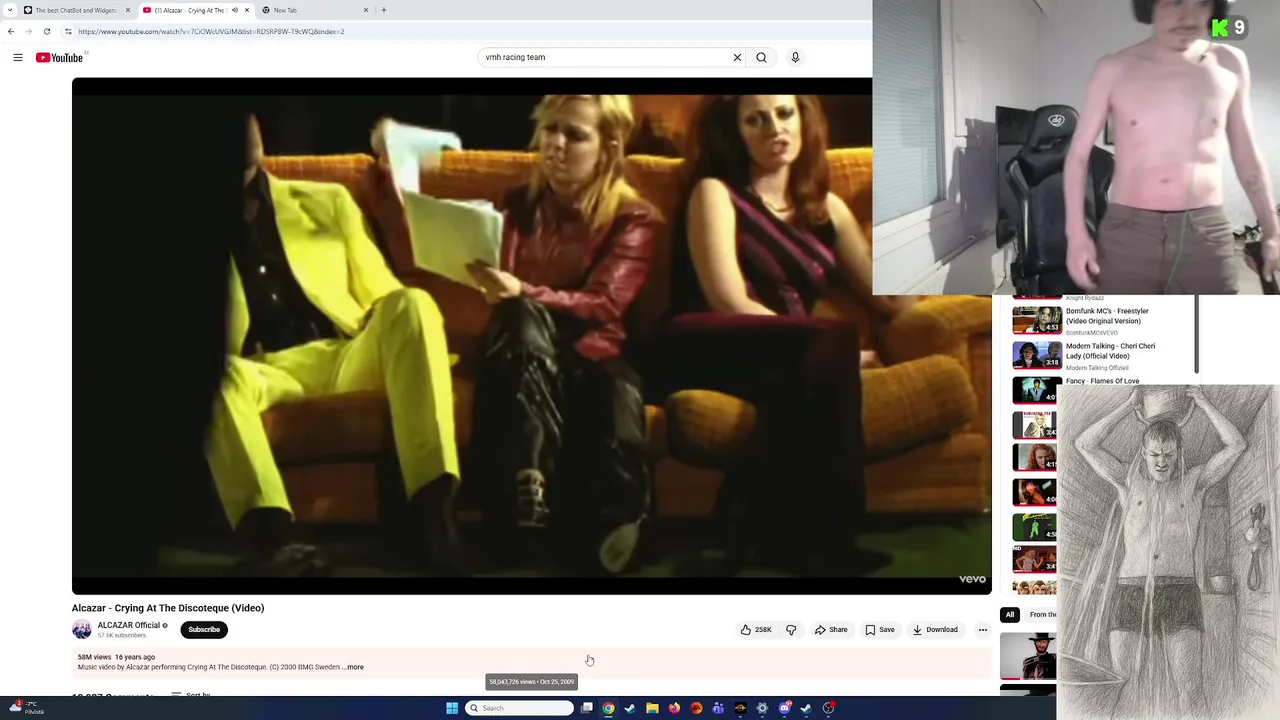1280x720 pixels.
Task: Start voice search with the microphone icon
Action: [795, 57]
